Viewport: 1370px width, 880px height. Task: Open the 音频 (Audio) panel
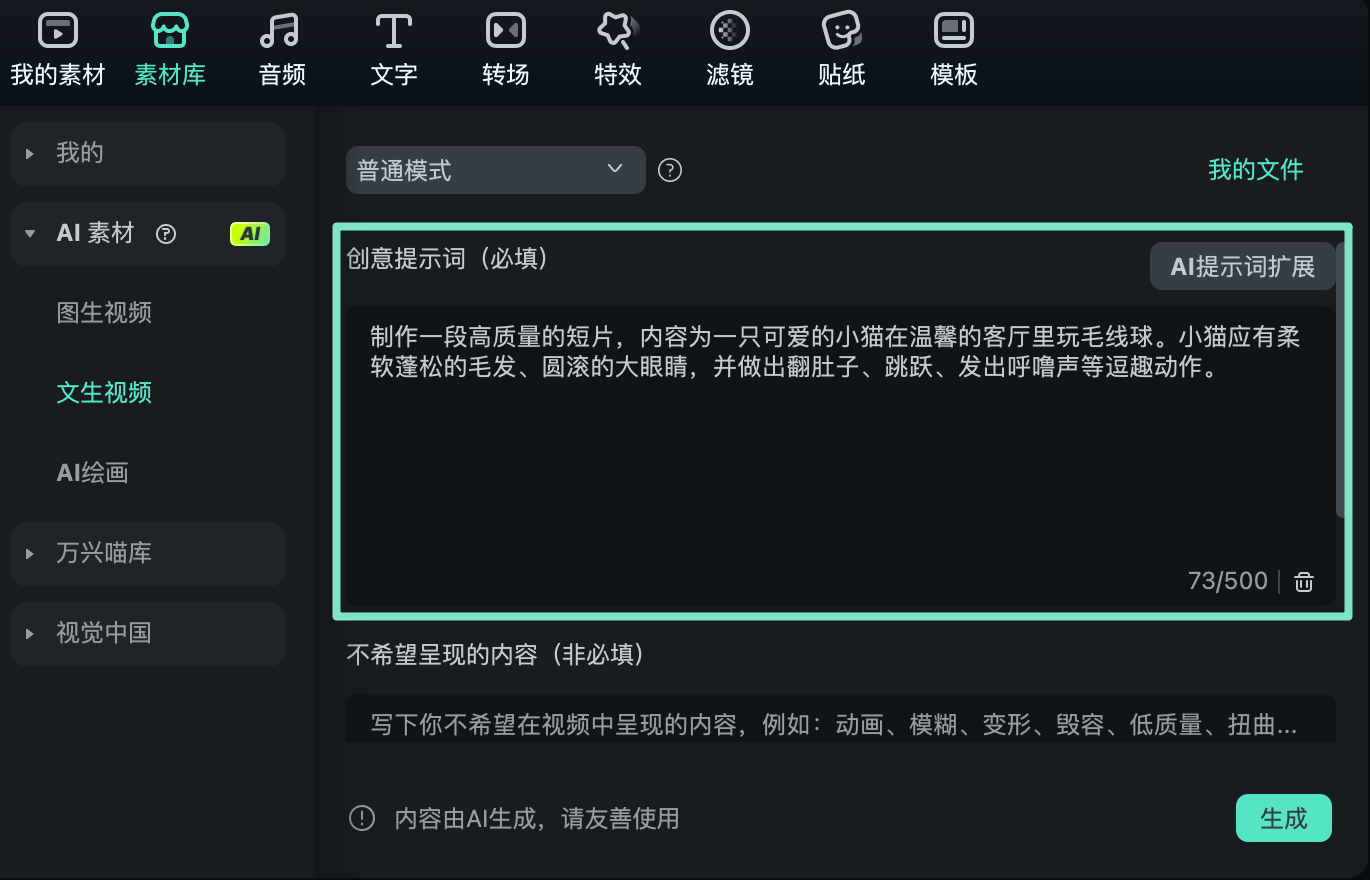[281, 47]
